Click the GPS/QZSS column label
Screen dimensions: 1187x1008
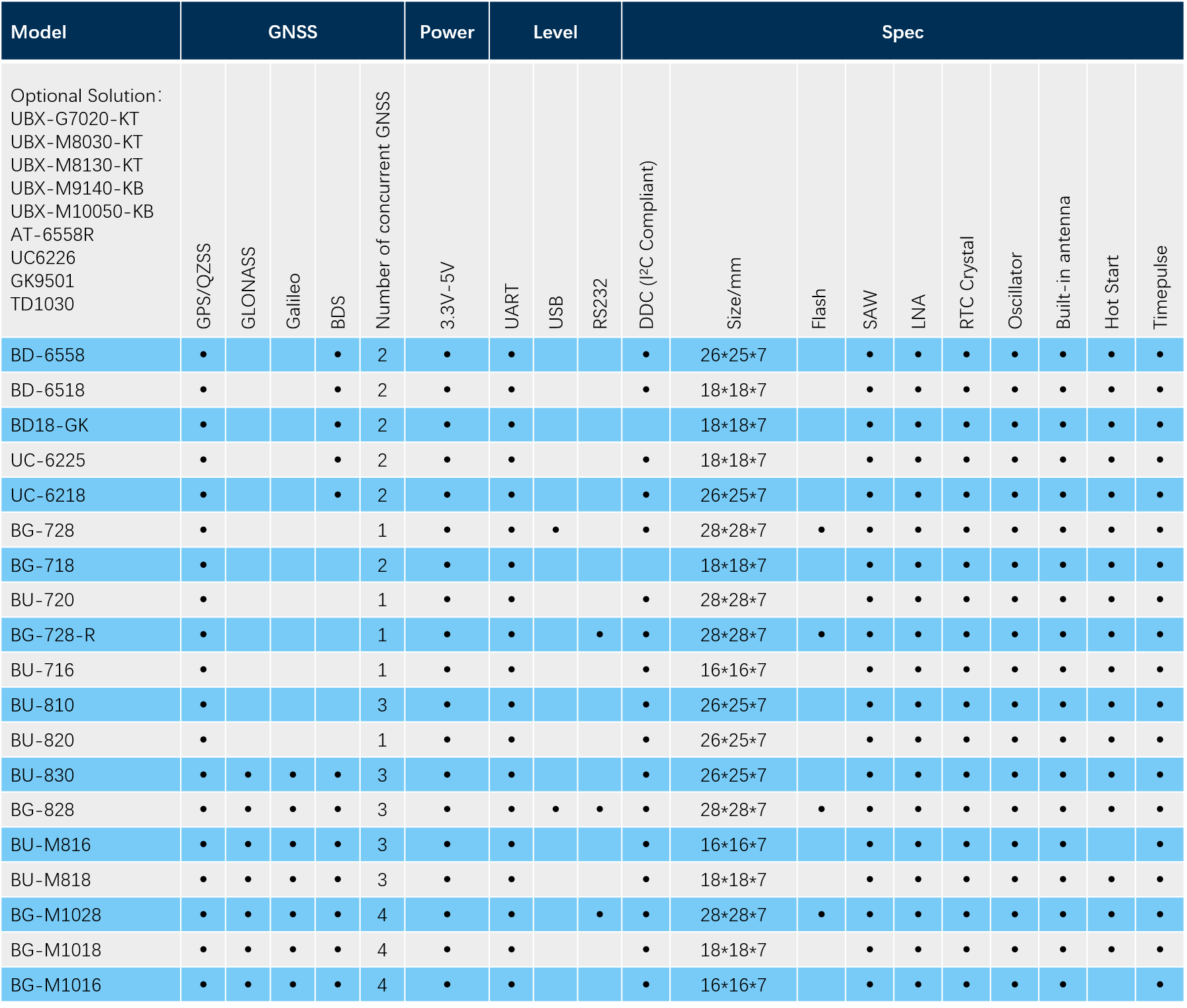tap(203, 286)
